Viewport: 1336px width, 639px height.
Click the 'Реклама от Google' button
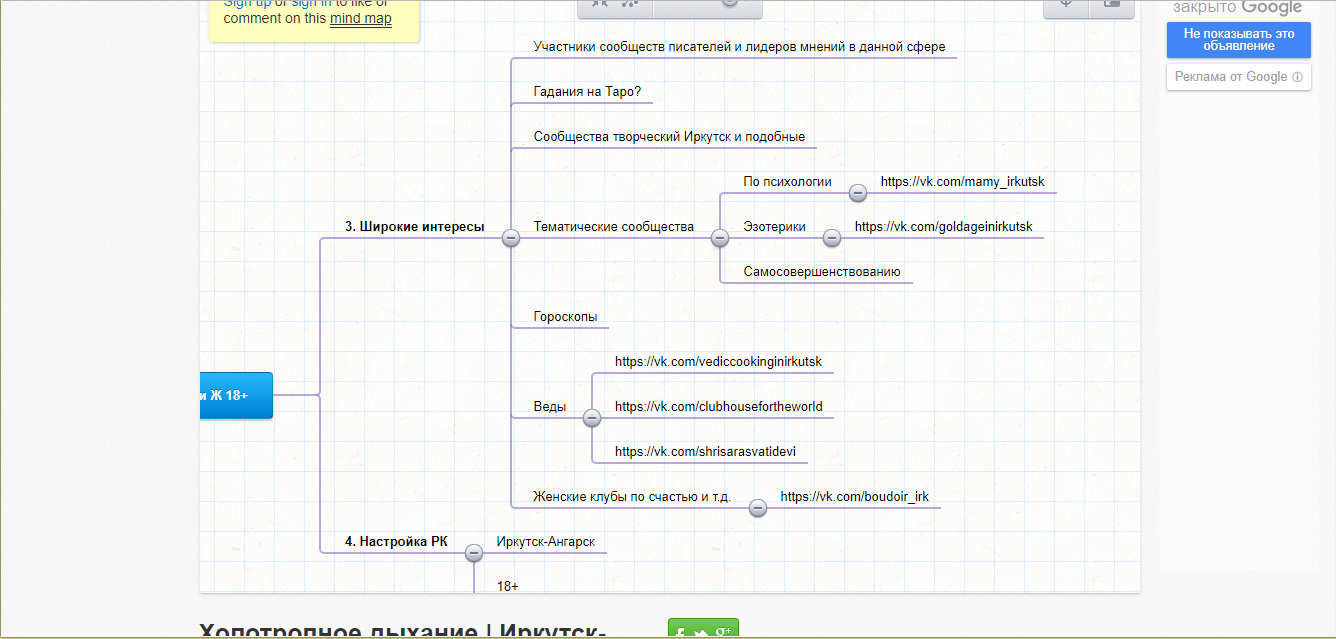(x=1239, y=77)
